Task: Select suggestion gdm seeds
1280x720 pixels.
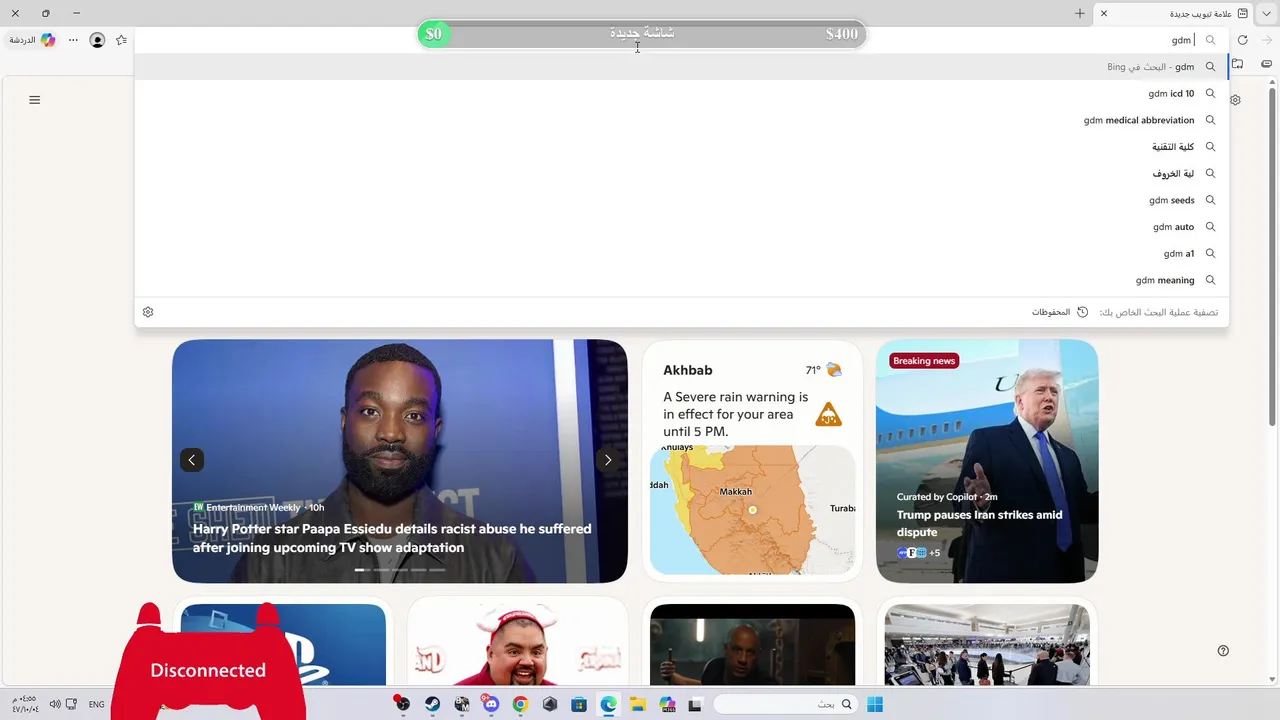Action: point(681,200)
